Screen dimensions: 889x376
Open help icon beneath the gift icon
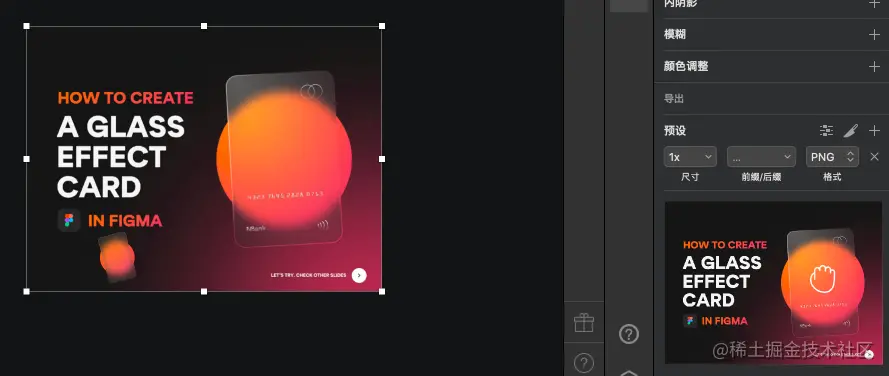pos(583,362)
